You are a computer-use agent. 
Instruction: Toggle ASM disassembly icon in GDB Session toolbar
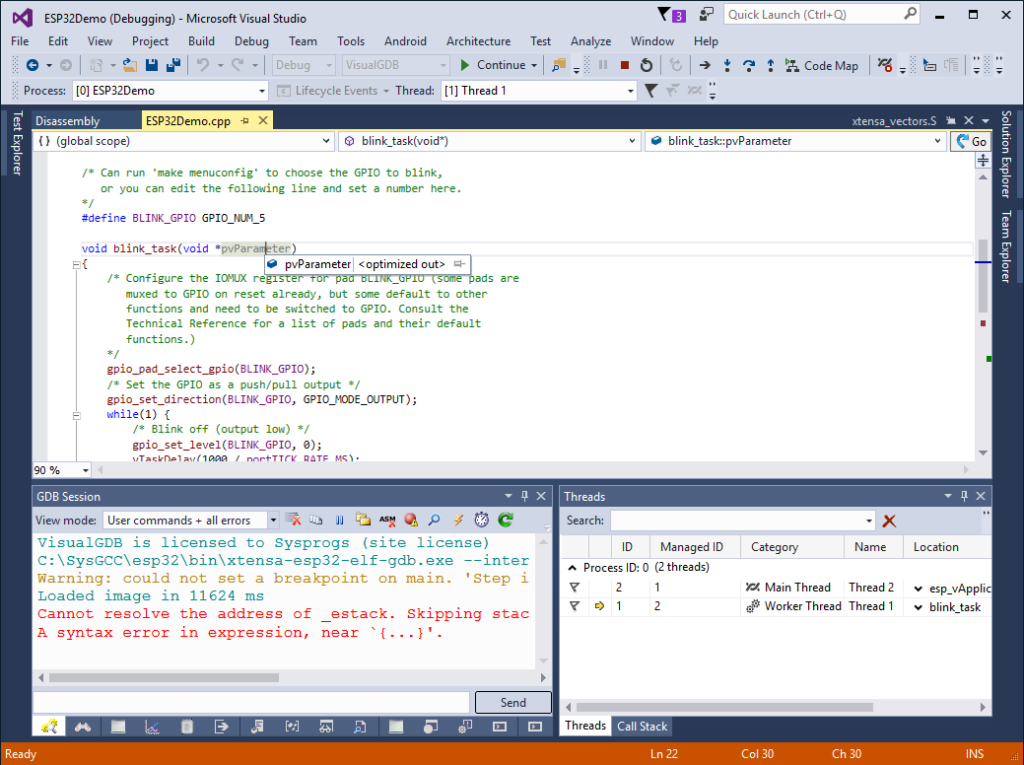tap(387, 519)
